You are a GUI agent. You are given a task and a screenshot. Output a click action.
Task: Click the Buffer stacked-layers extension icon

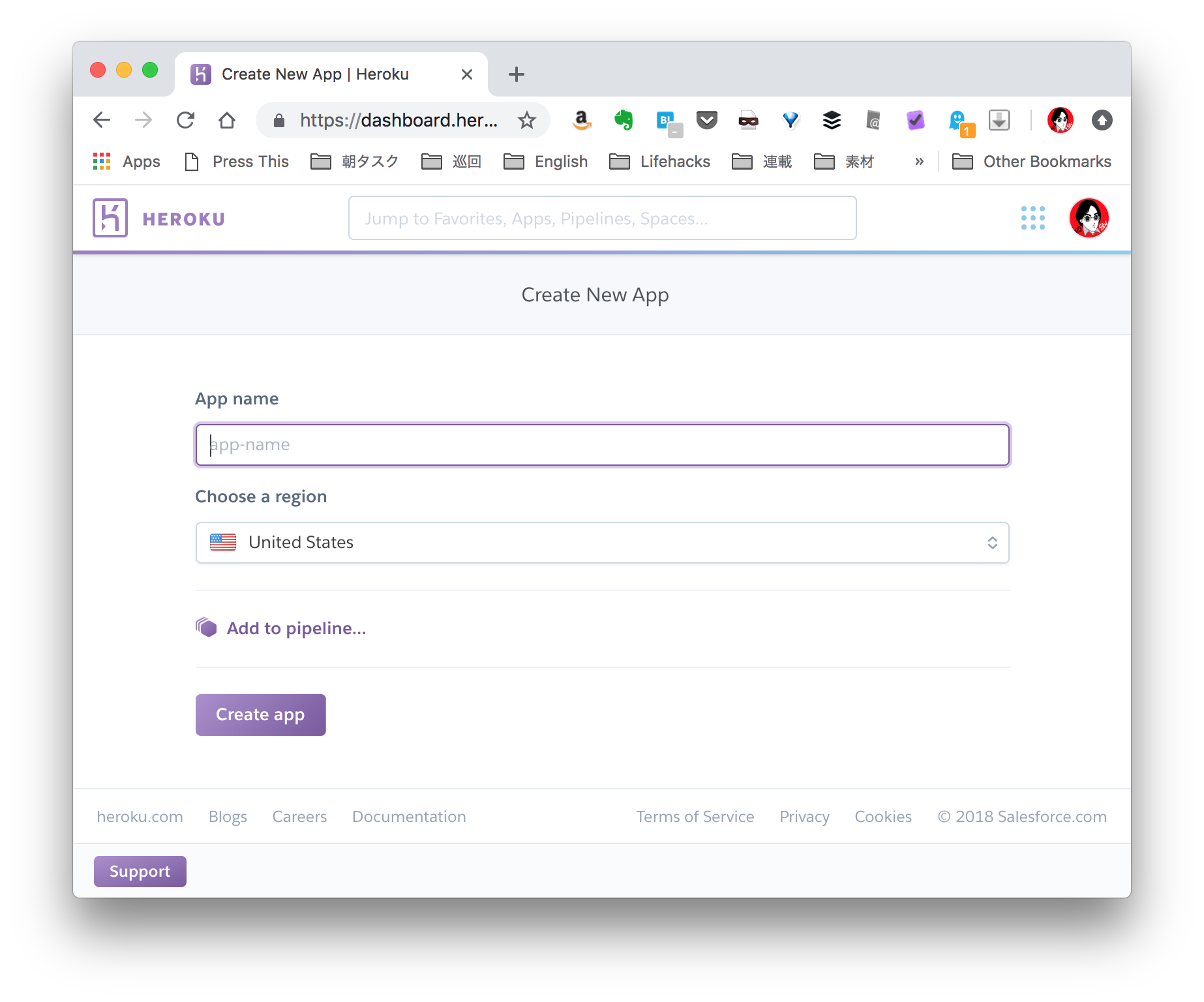click(x=832, y=120)
